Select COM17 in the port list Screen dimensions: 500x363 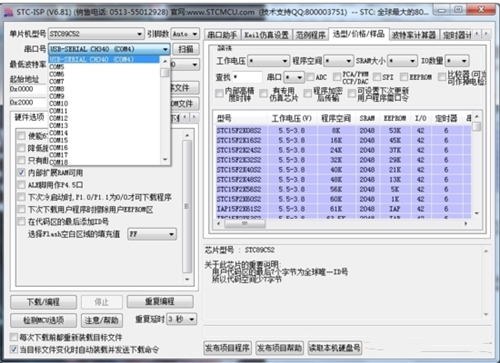pyautogui.click(x=104, y=155)
